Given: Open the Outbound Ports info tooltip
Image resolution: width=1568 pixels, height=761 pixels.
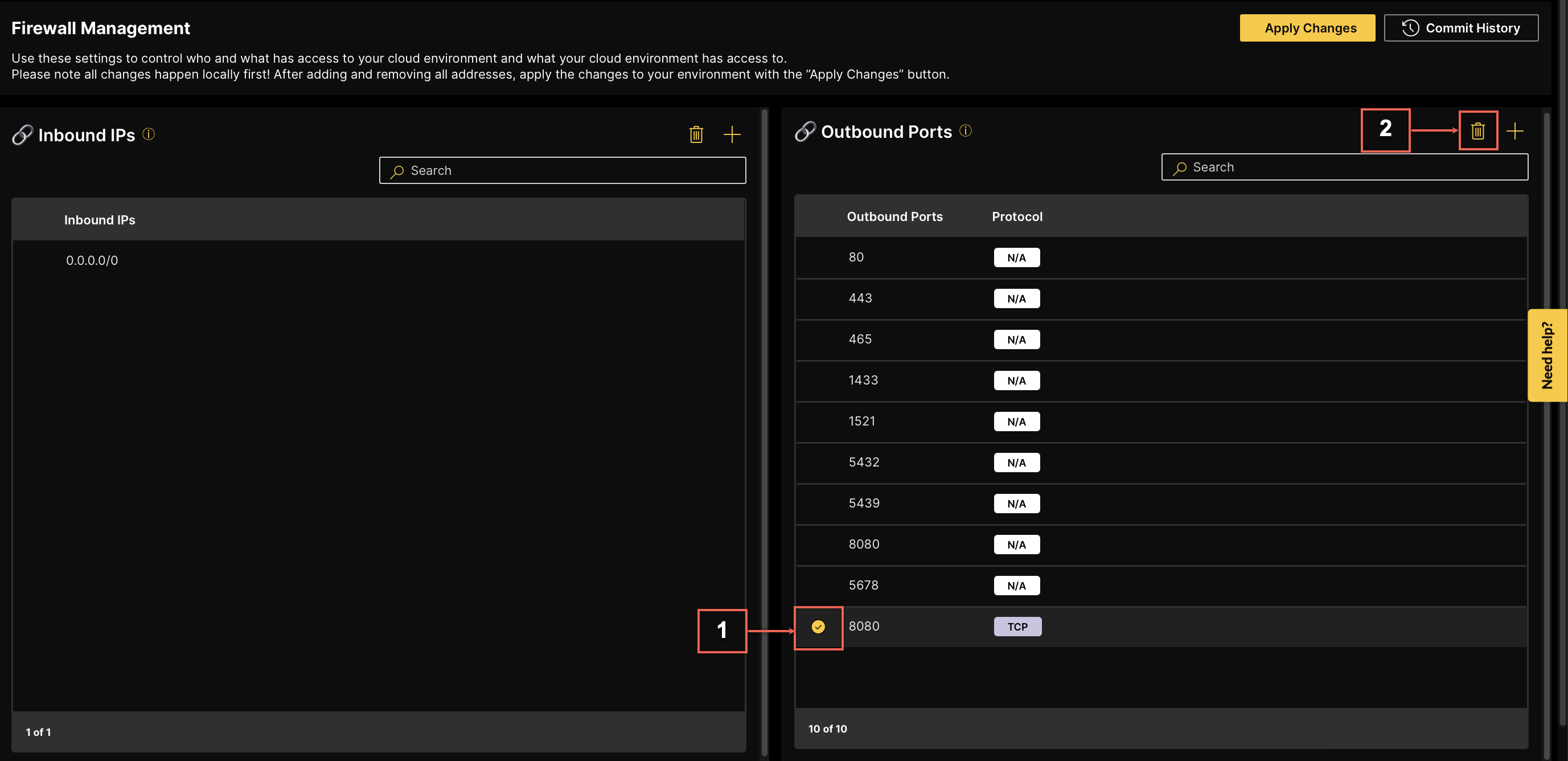Looking at the screenshot, I should pos(965,131).
